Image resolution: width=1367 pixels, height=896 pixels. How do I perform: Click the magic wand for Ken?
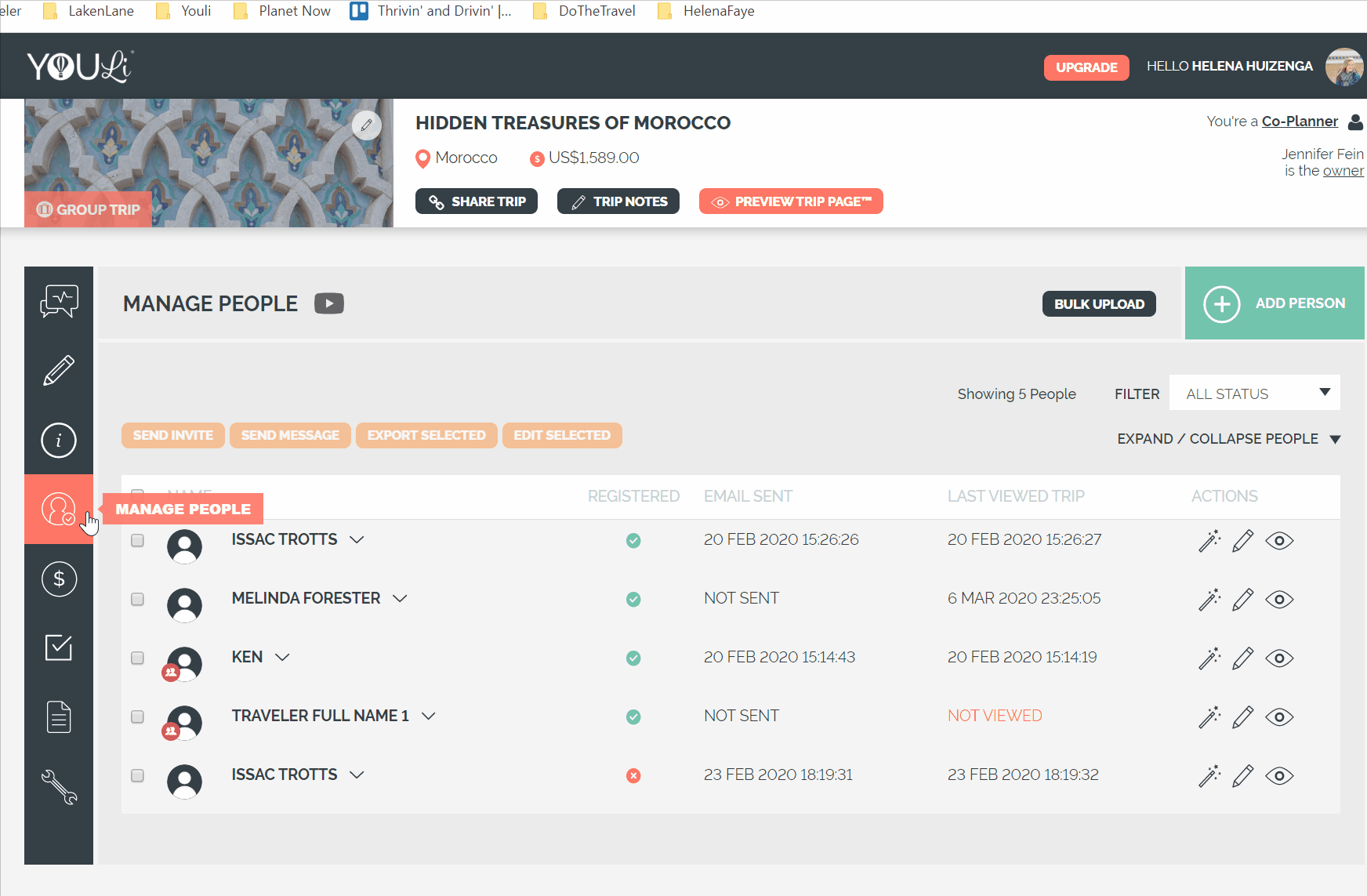tap(1209, 658)
